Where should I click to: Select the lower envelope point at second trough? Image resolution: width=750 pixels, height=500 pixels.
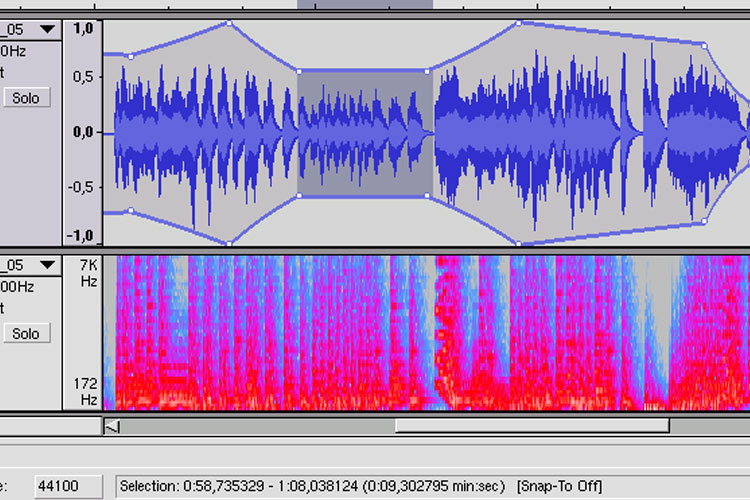(x=518, y=244)
